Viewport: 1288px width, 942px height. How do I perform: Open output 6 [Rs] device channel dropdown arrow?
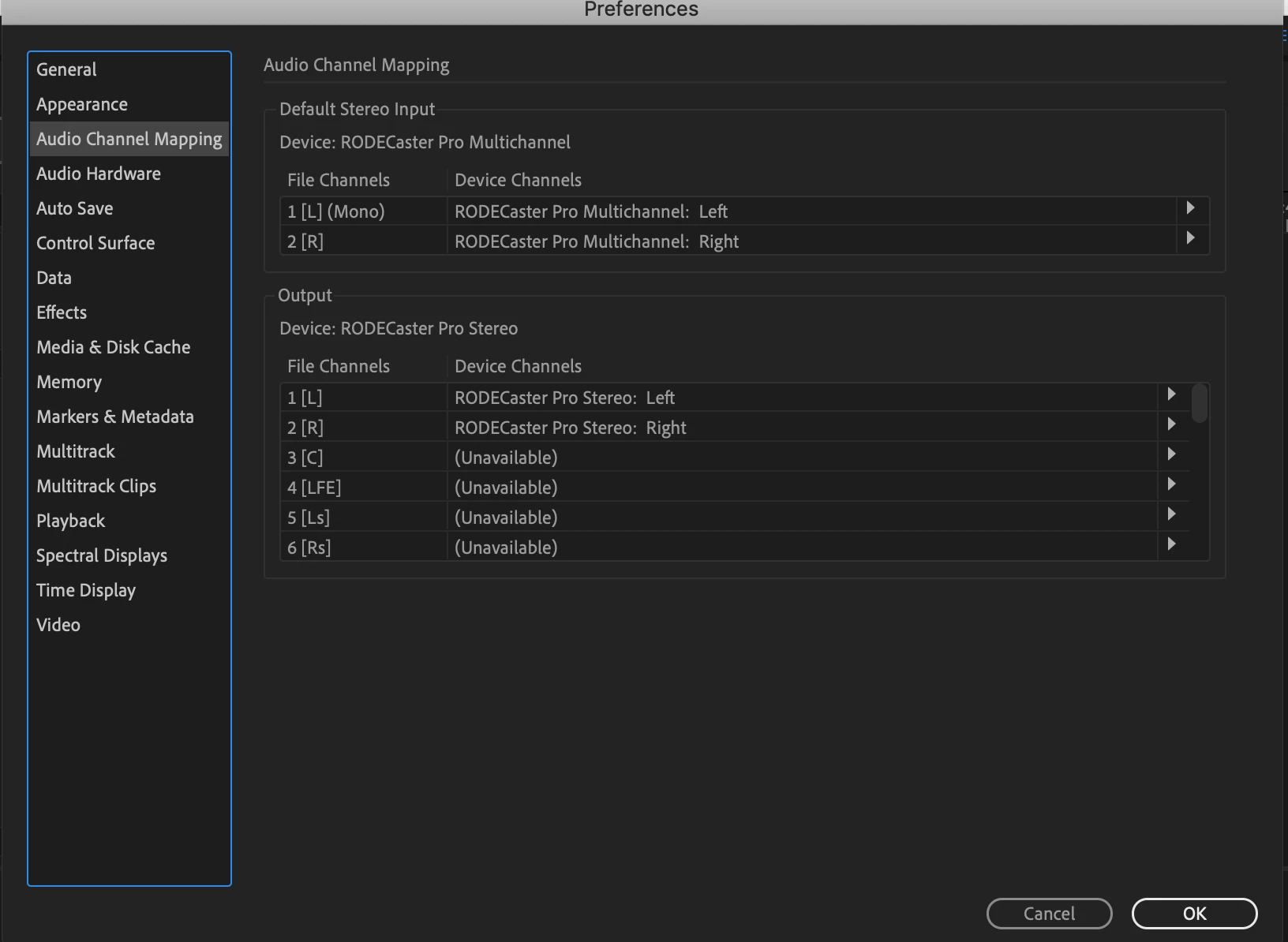coord(1172,544)
